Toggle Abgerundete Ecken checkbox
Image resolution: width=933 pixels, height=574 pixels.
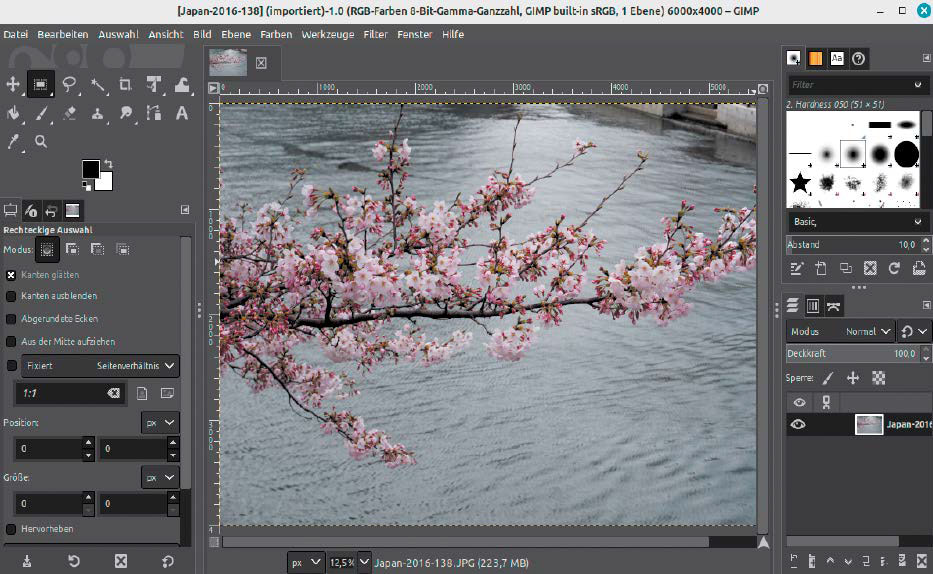point(11,319)
